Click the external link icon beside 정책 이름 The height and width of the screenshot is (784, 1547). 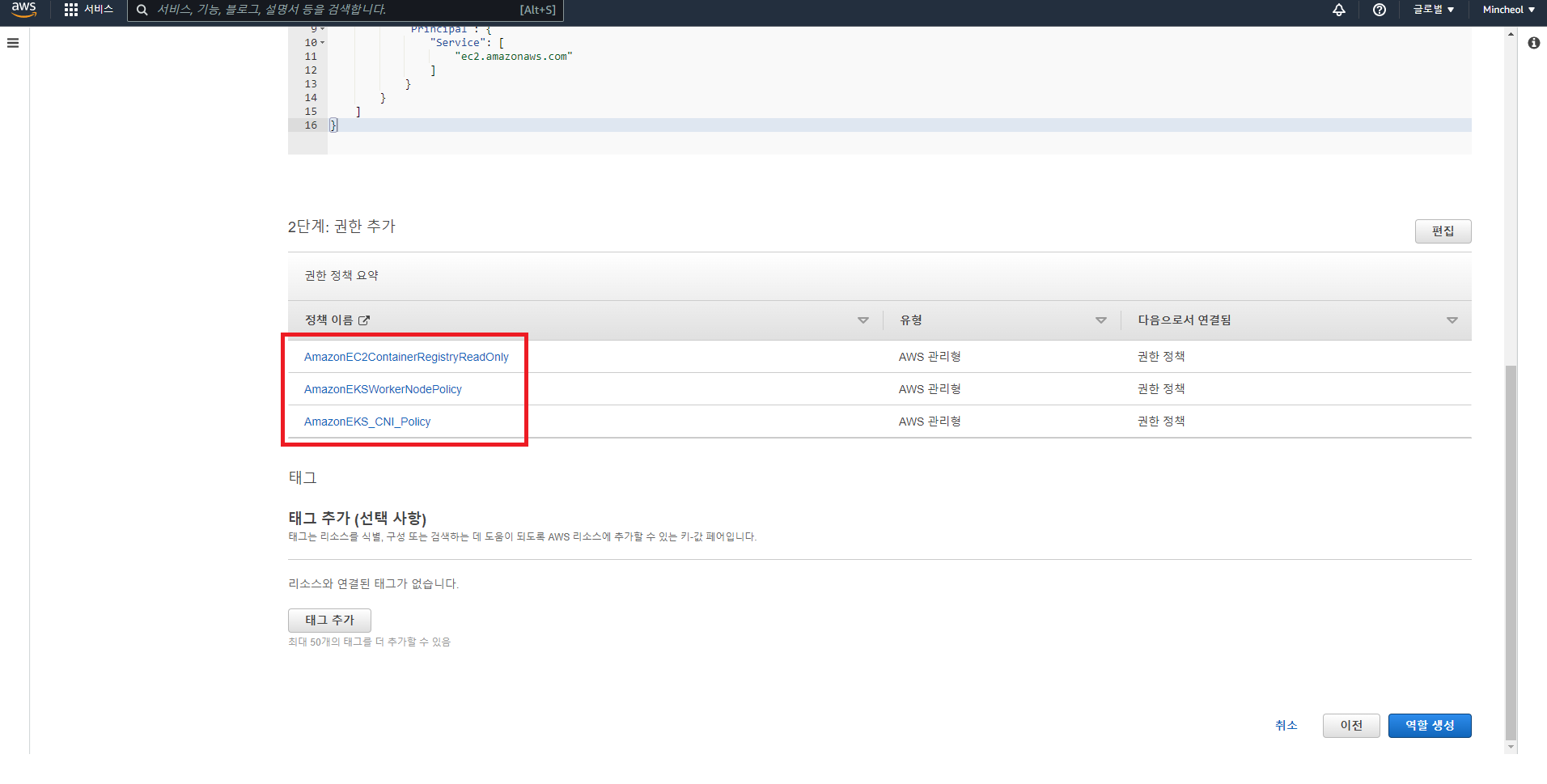click(364, 320)
